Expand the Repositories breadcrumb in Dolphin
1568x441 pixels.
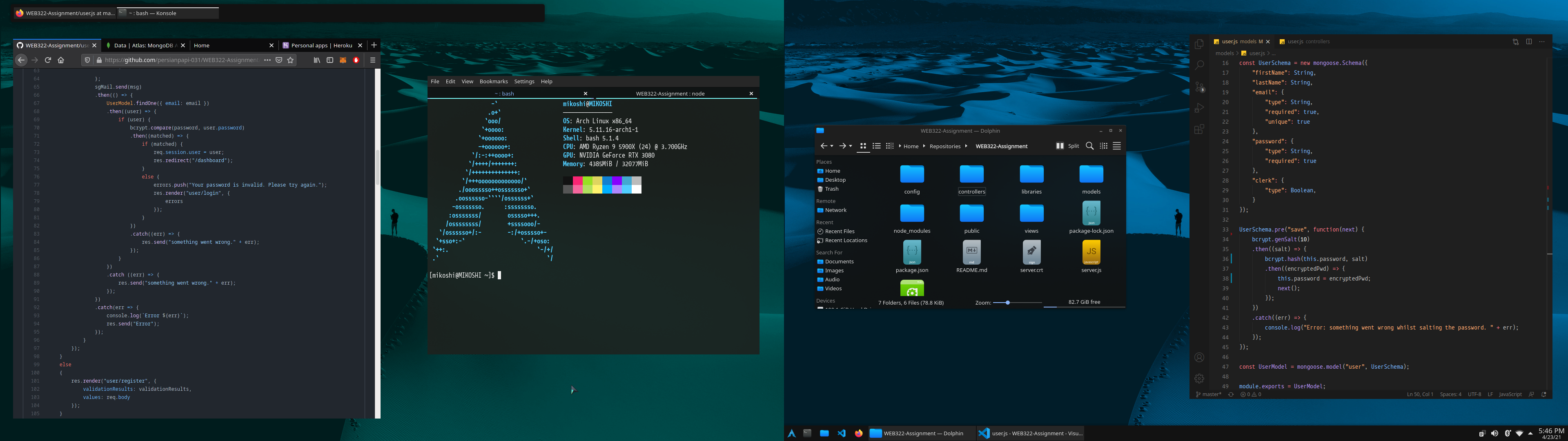click(x=966, y=146)
